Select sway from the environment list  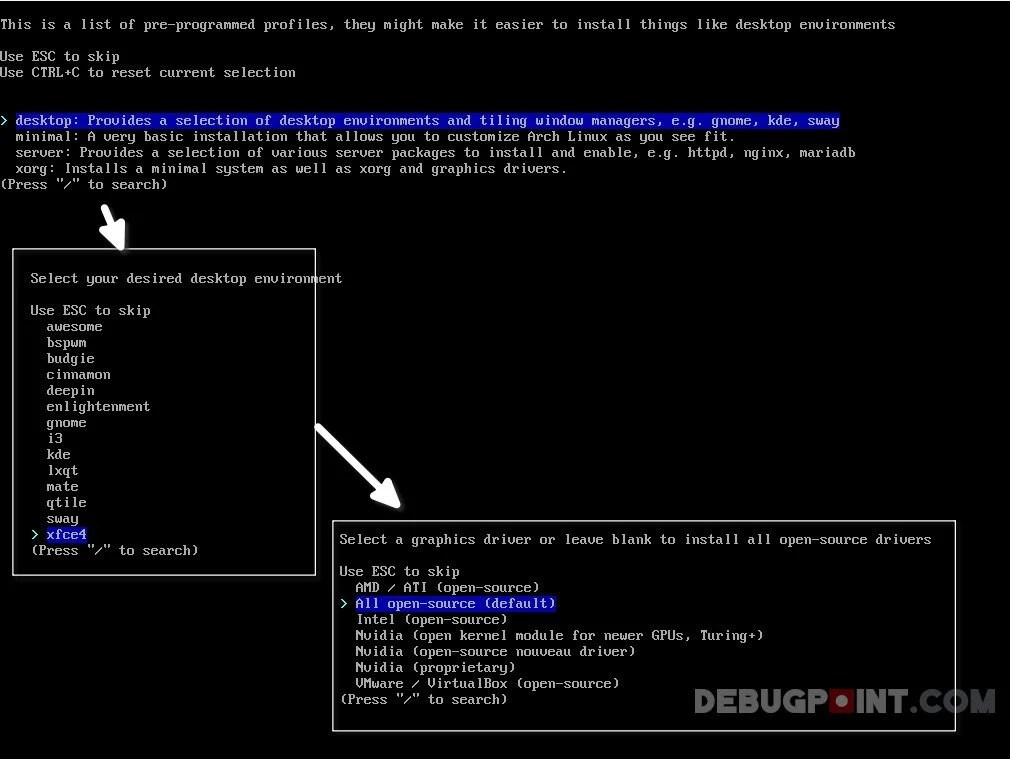click(x=62, y=518)
